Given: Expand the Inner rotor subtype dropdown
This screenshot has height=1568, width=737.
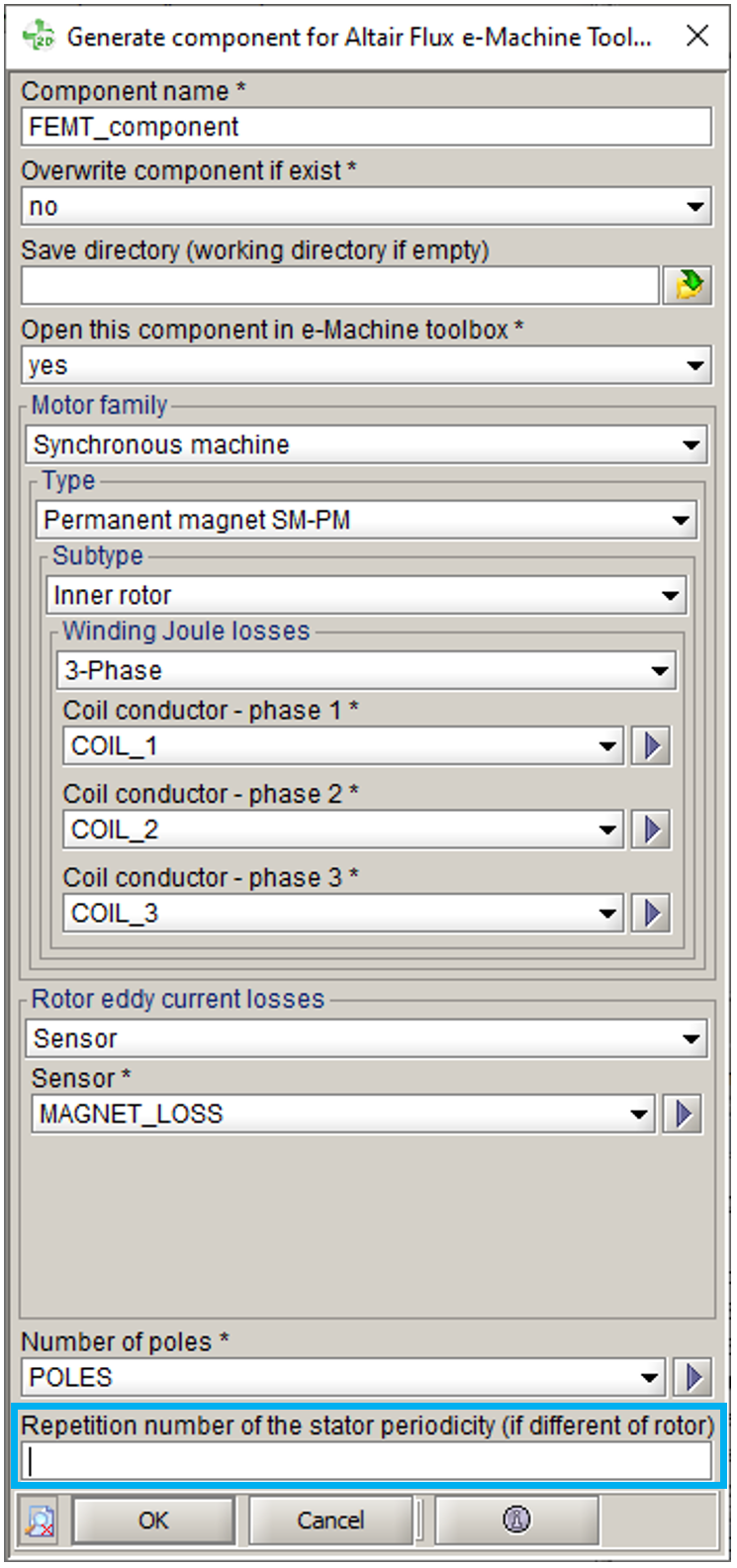Looking at the screenshot, I should (x=366, y=595).
